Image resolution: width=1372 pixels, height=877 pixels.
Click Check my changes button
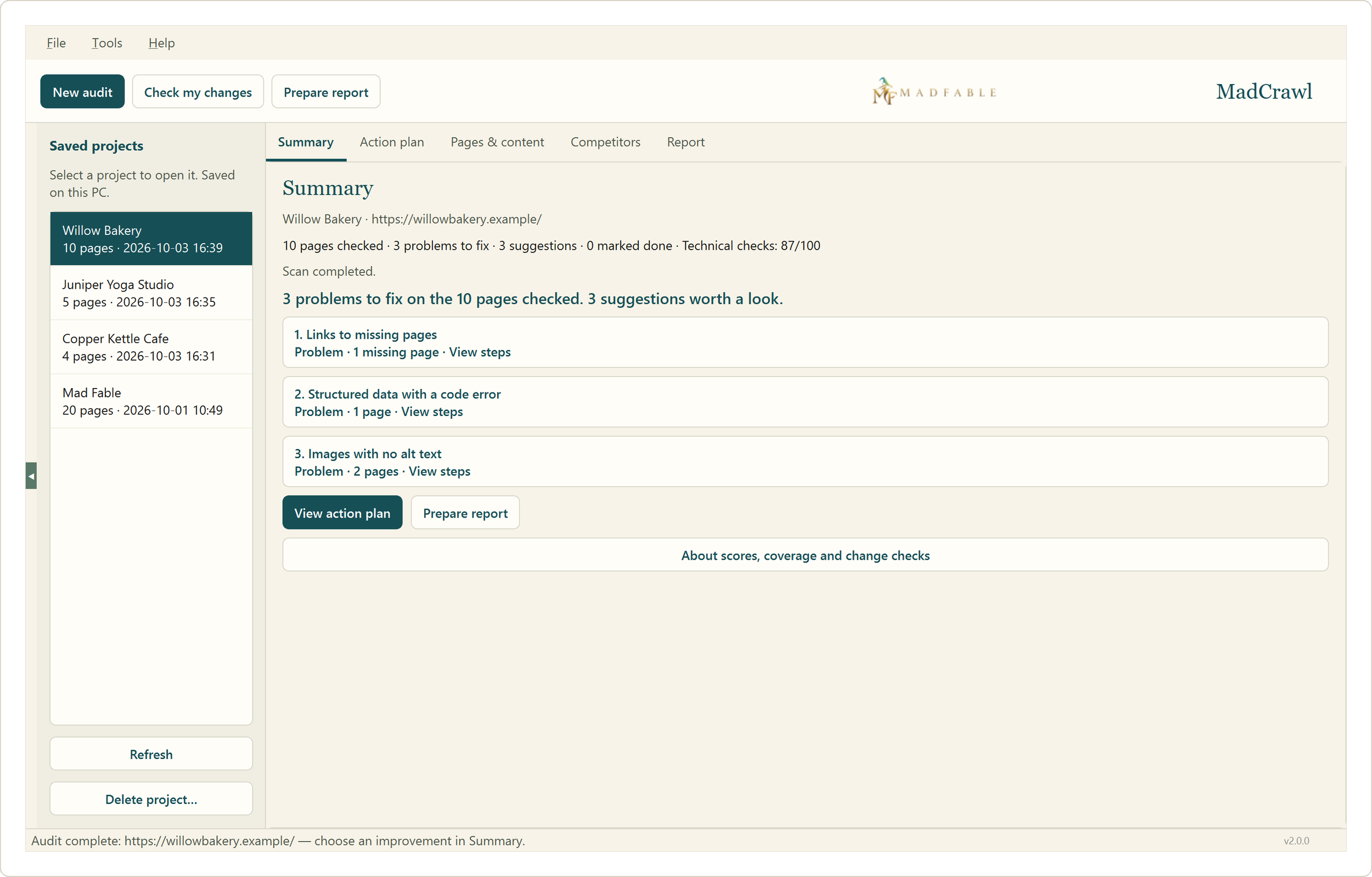point(198,92)
